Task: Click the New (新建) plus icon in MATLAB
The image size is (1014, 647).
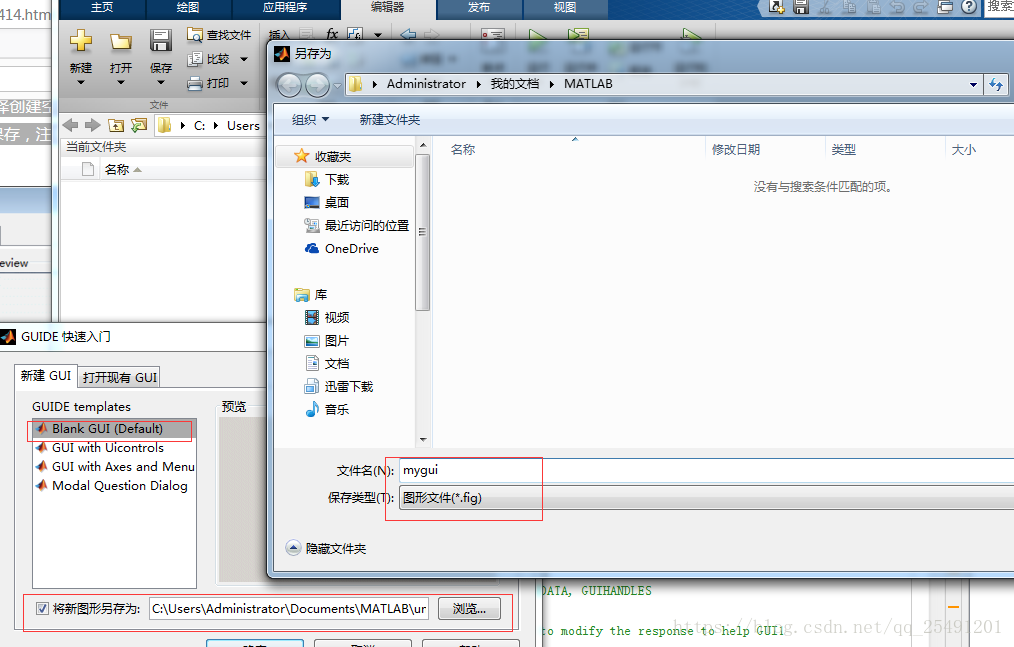Action: (x=81, y=41)
